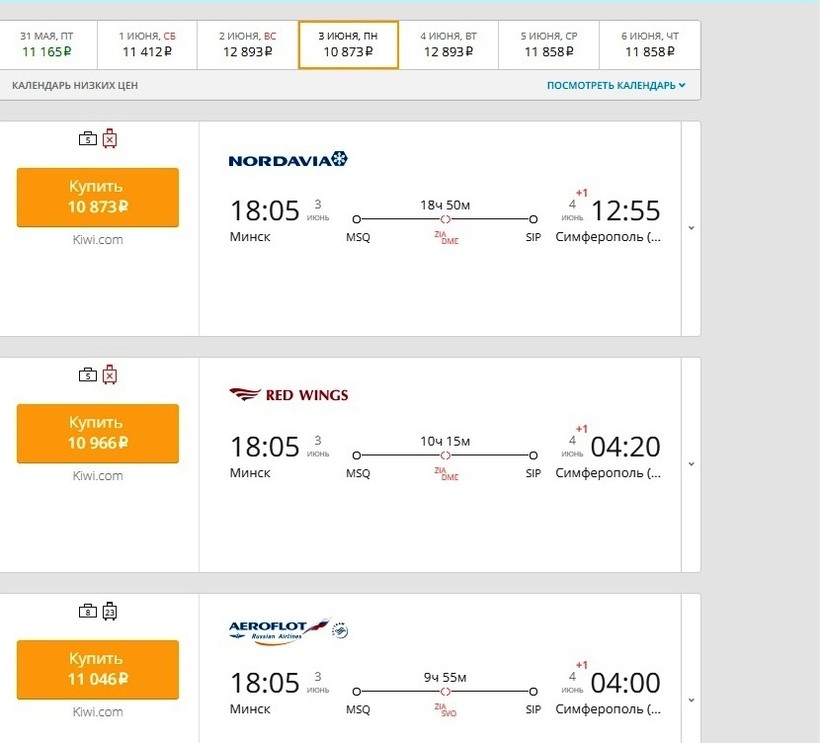Click the SkyTeam alliance icon next to Aeroflot
This screenshot has height=743, width=820.
[x=340, y=630]
